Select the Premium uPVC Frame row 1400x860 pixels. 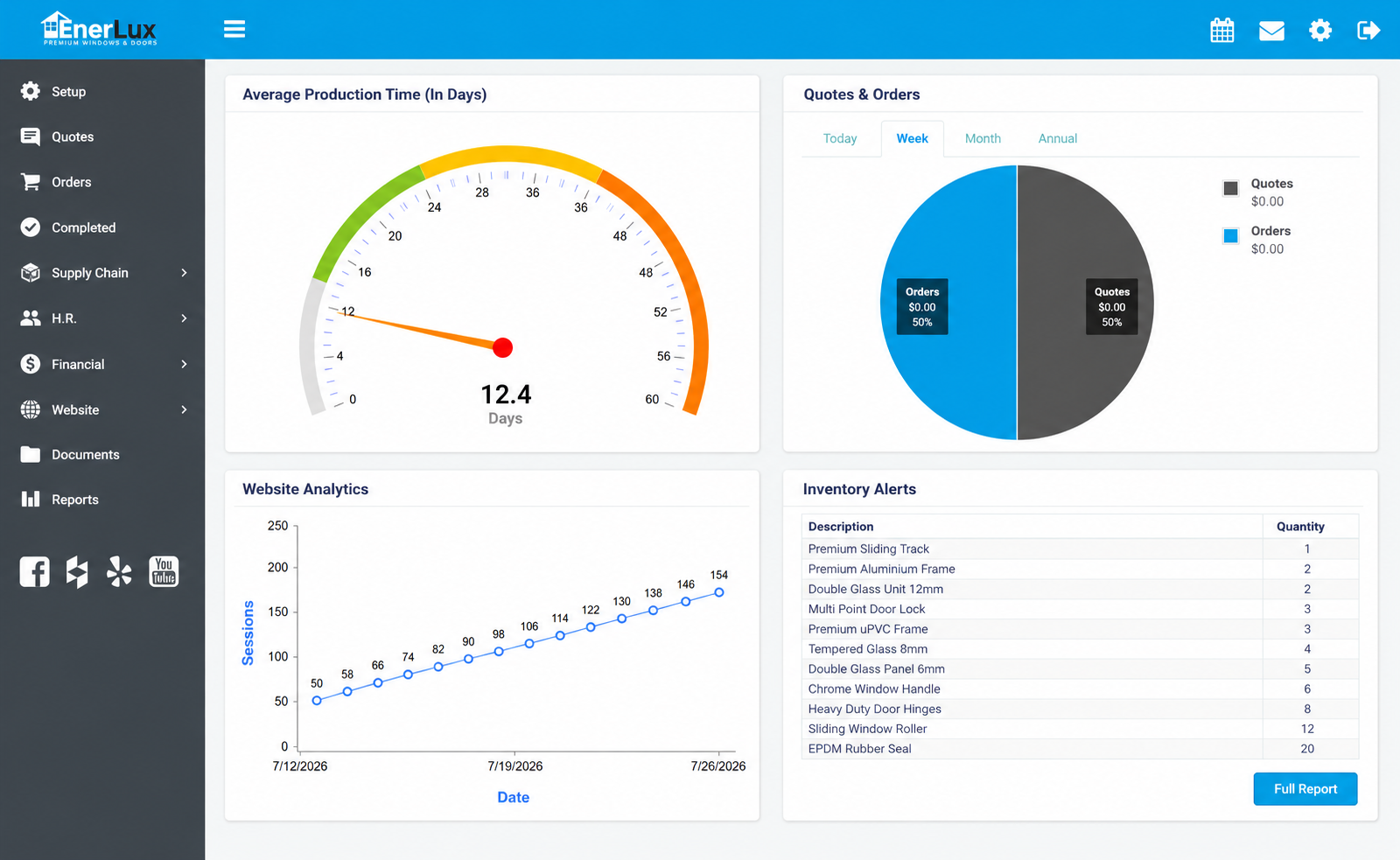(x=1080, y=629)
